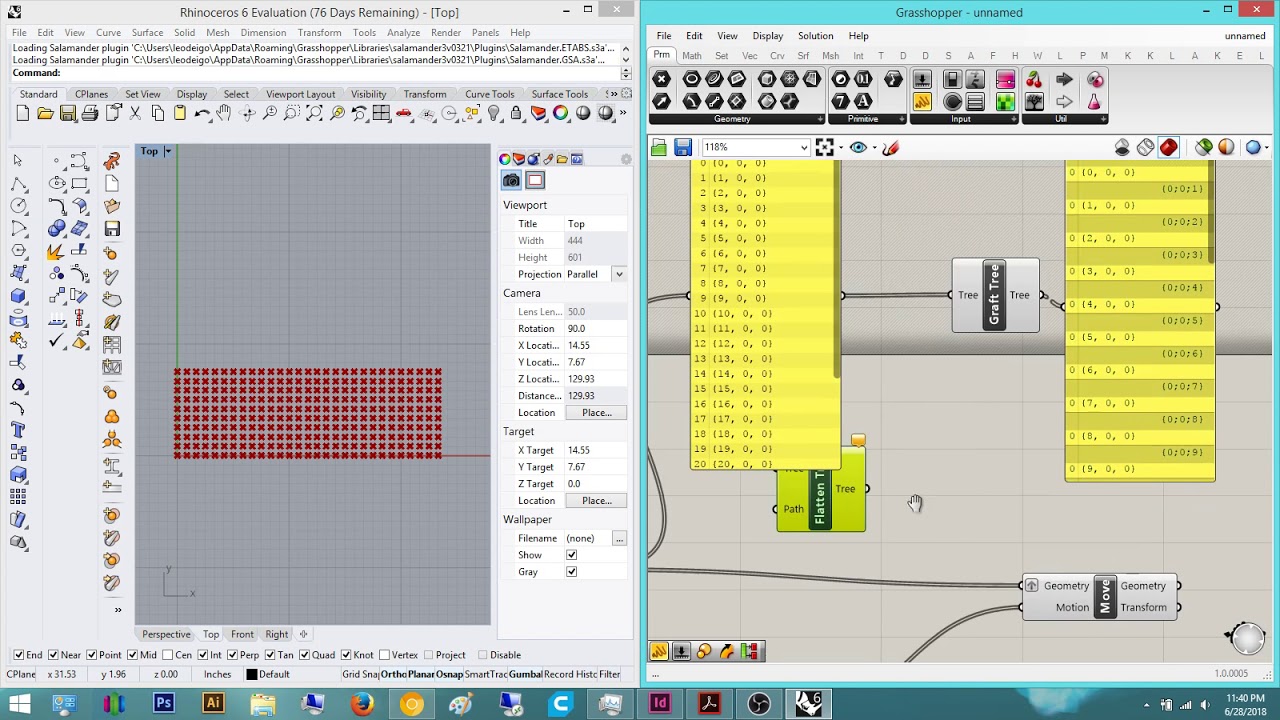The image size is (1280, 720).
Task: Open Photoshop from the taskbar
Action: (x=164, y=704)
